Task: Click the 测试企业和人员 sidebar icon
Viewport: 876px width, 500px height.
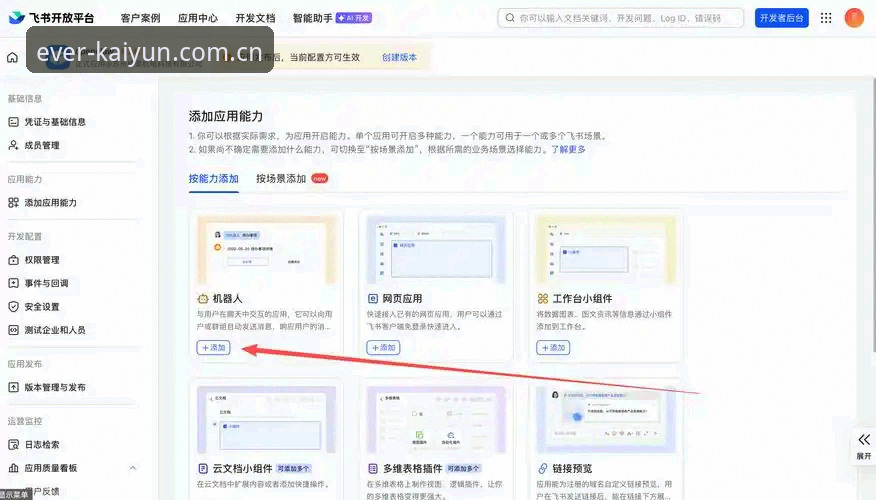Action: [13, 330]
